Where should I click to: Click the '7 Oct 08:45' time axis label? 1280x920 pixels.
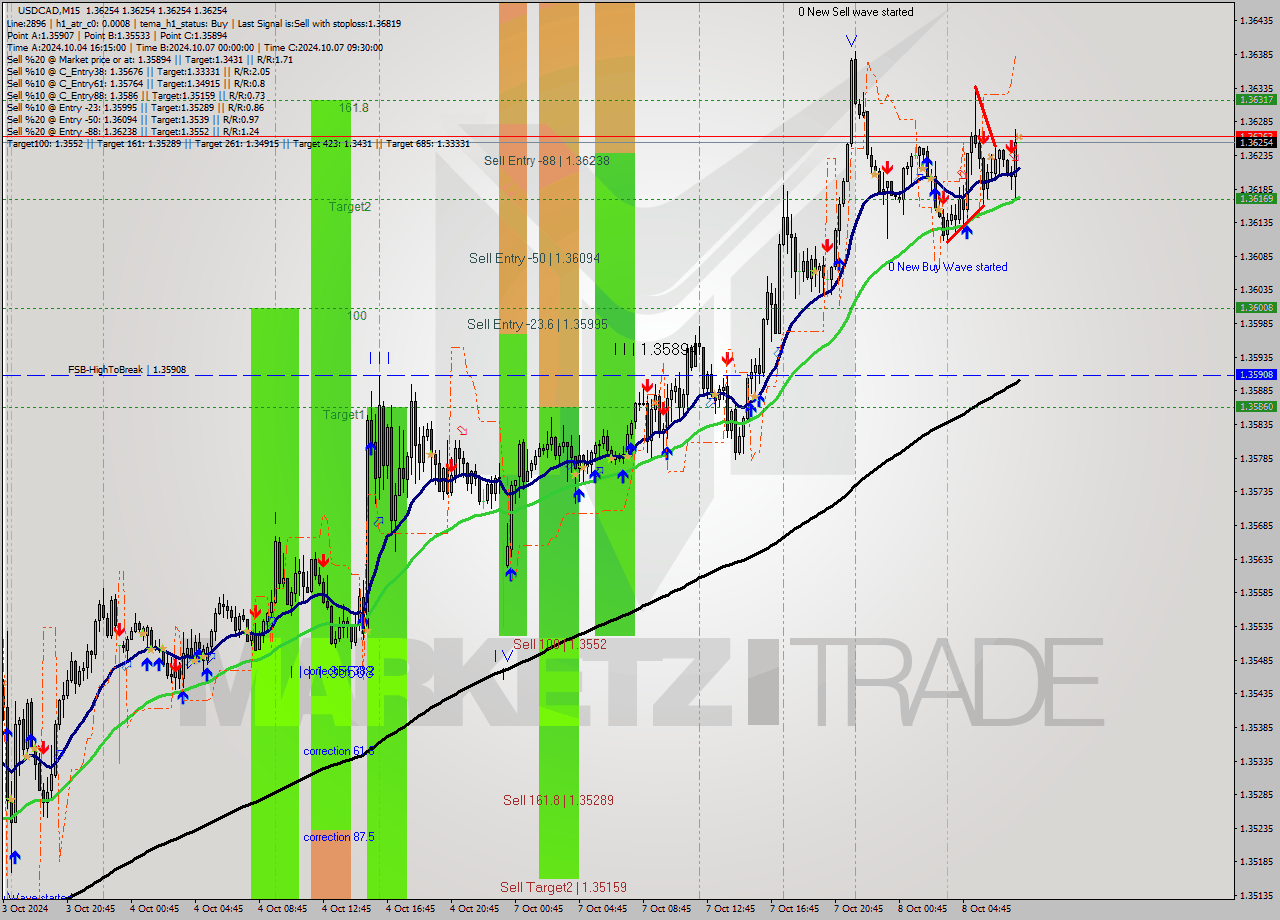coord(667,909)
